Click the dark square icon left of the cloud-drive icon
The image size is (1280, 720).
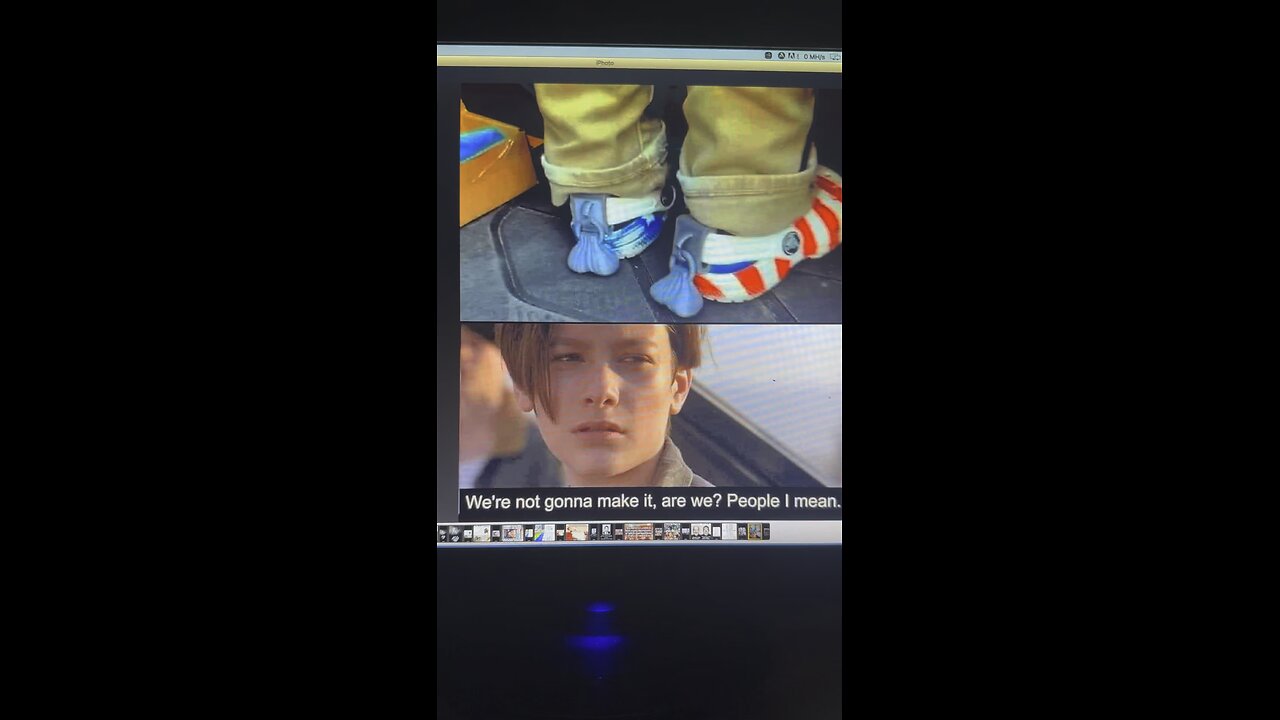pyautogui.click(x=768, y=56)
